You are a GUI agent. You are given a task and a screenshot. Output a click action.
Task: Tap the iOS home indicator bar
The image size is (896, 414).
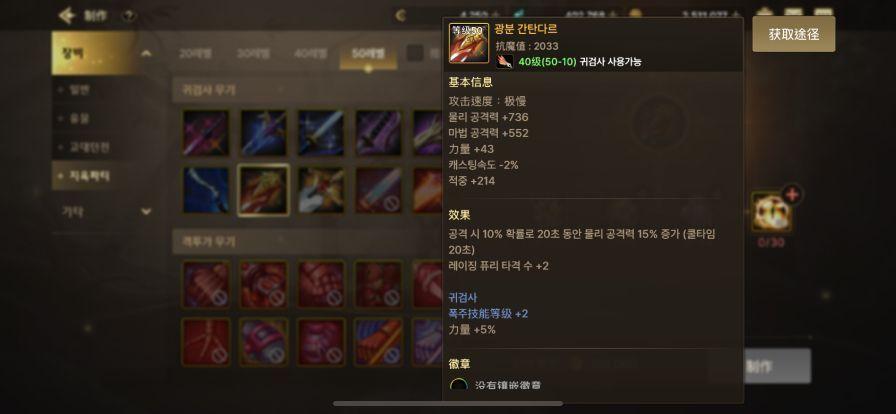[x=448, y=404]
